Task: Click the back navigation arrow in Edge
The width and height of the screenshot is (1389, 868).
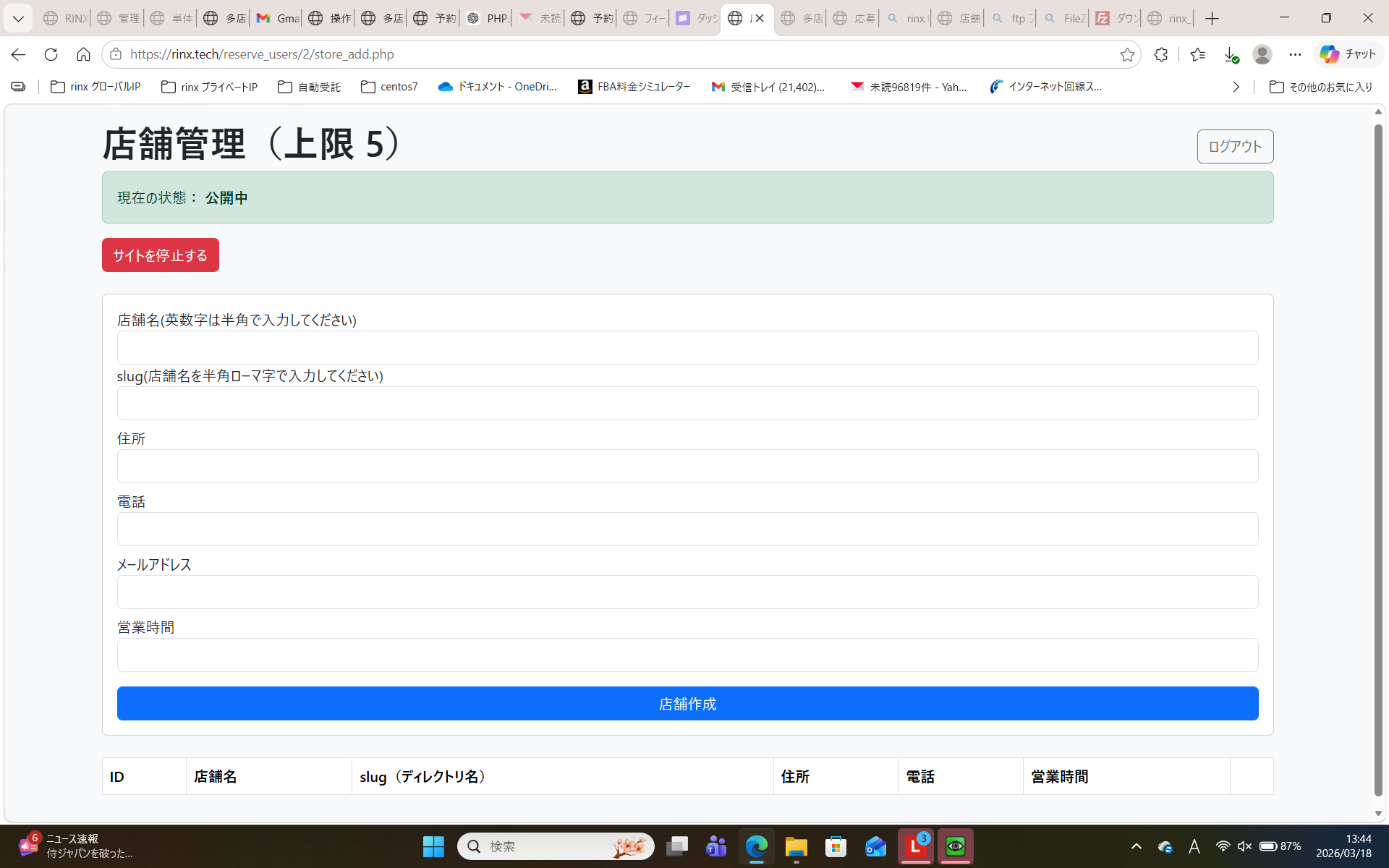Action: (x=17, y=54)
